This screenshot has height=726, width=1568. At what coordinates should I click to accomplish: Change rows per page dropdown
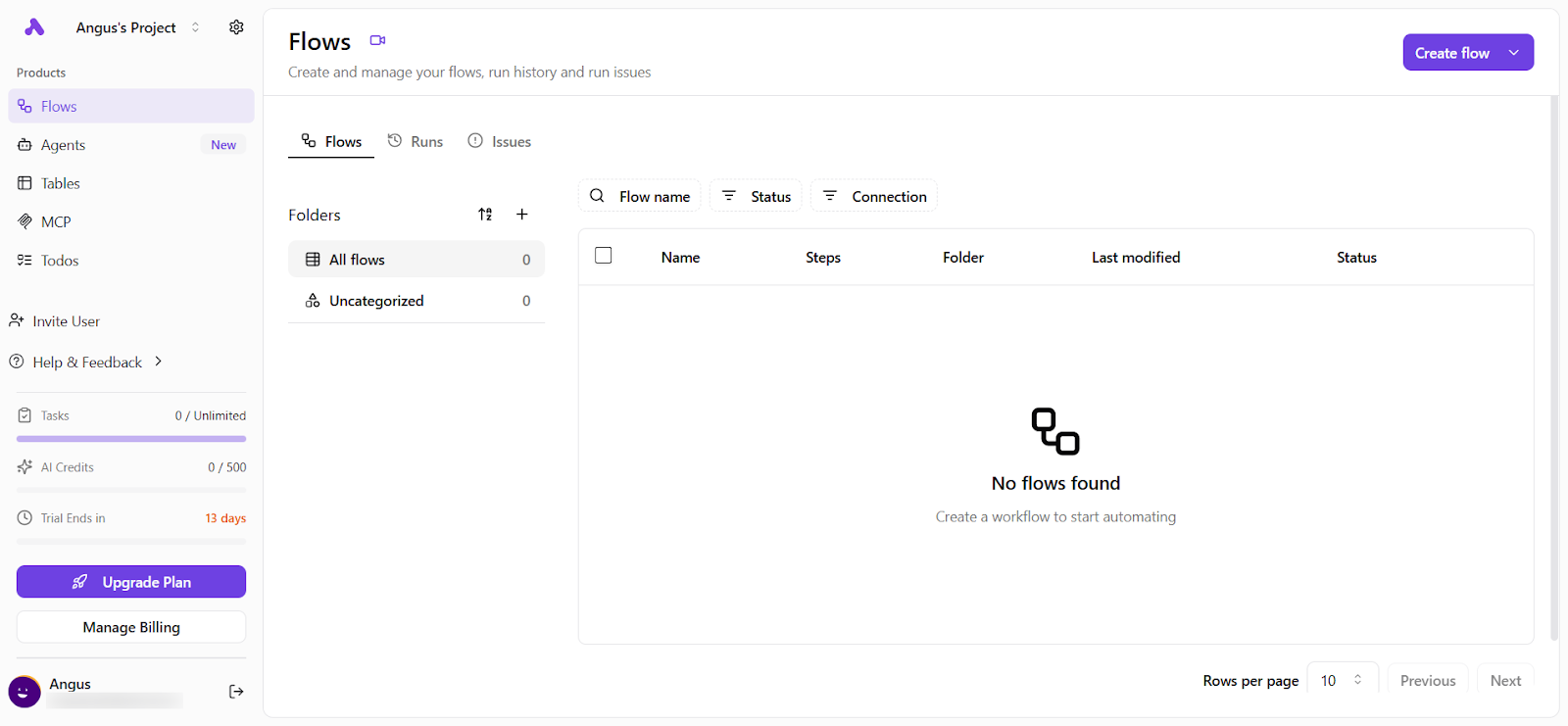(1342, 680)
